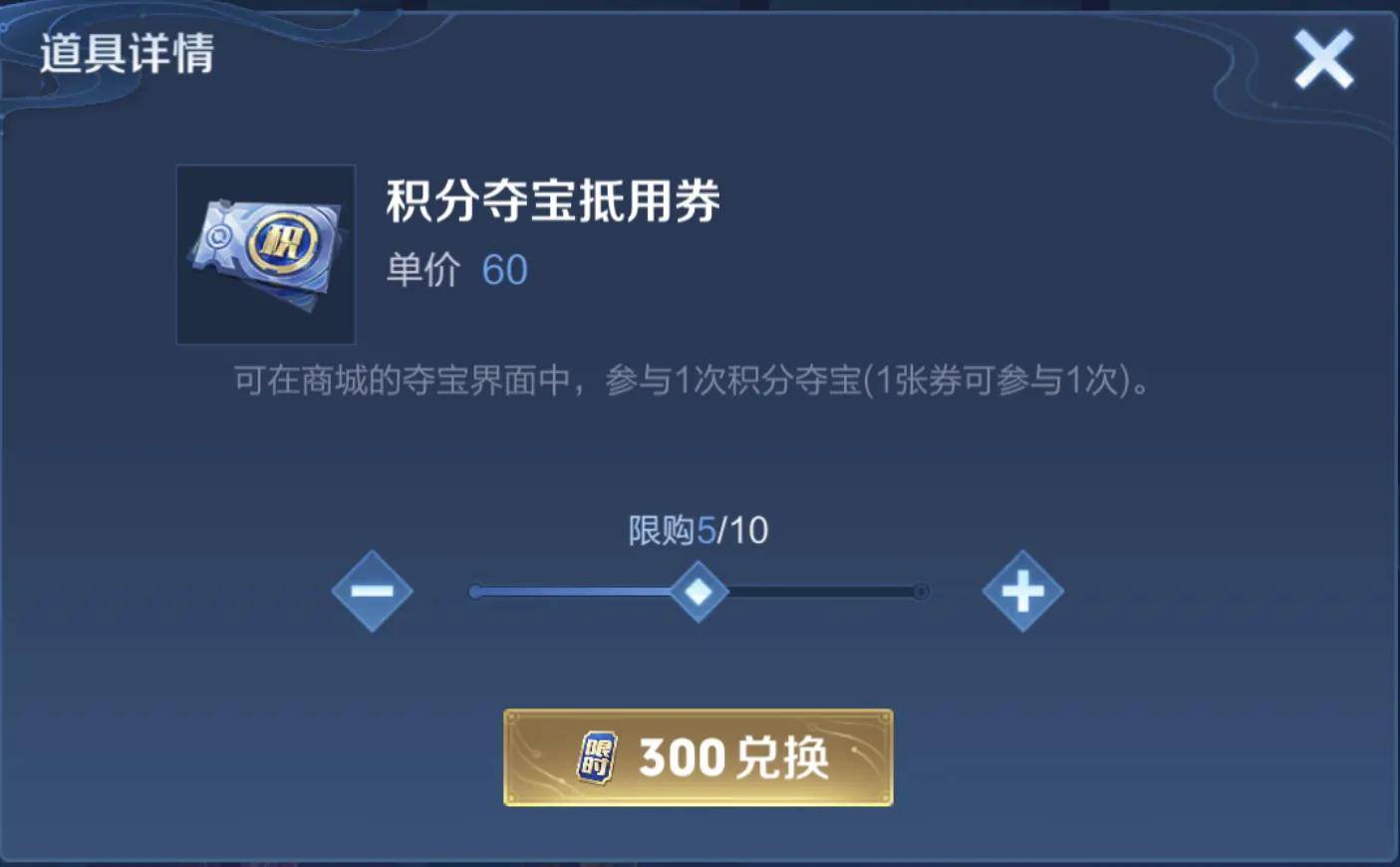This screenshot has width=1400, height=867.
Task: Click the right end dot of the slider
Action: 922,592
